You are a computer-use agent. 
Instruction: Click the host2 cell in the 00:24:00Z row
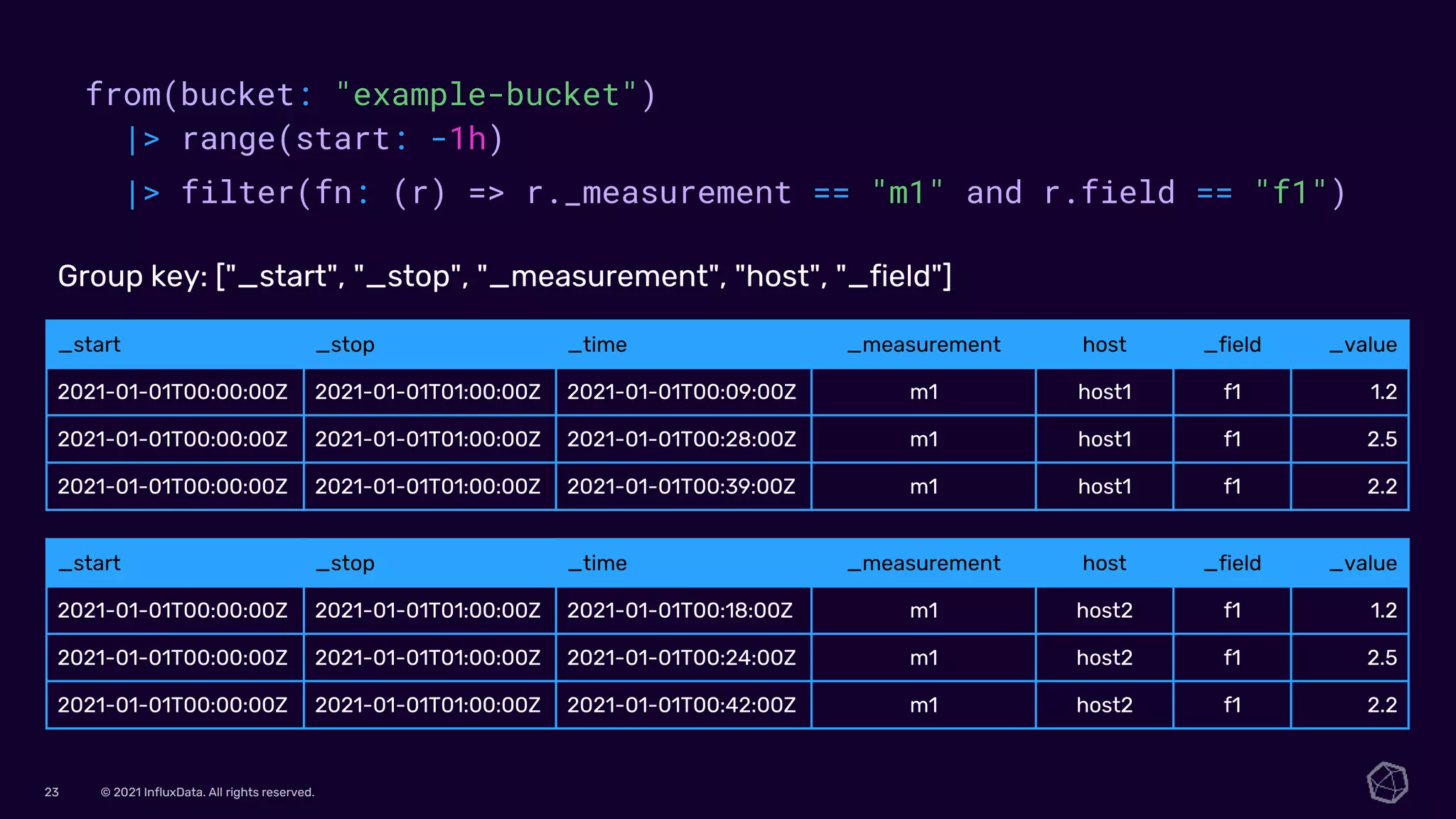pos(1104,658)
